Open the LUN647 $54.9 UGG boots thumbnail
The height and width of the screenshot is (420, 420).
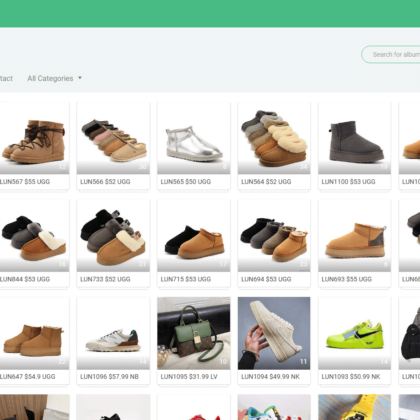(34, 333)
